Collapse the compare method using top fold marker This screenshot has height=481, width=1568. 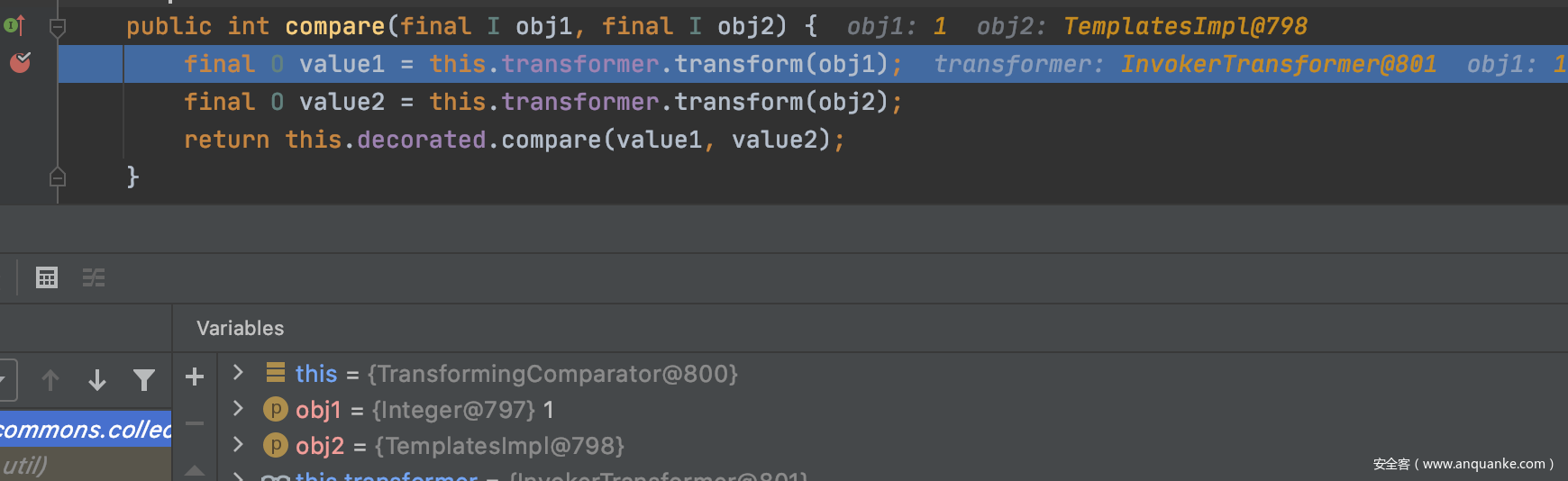click(x=58, y=27)
